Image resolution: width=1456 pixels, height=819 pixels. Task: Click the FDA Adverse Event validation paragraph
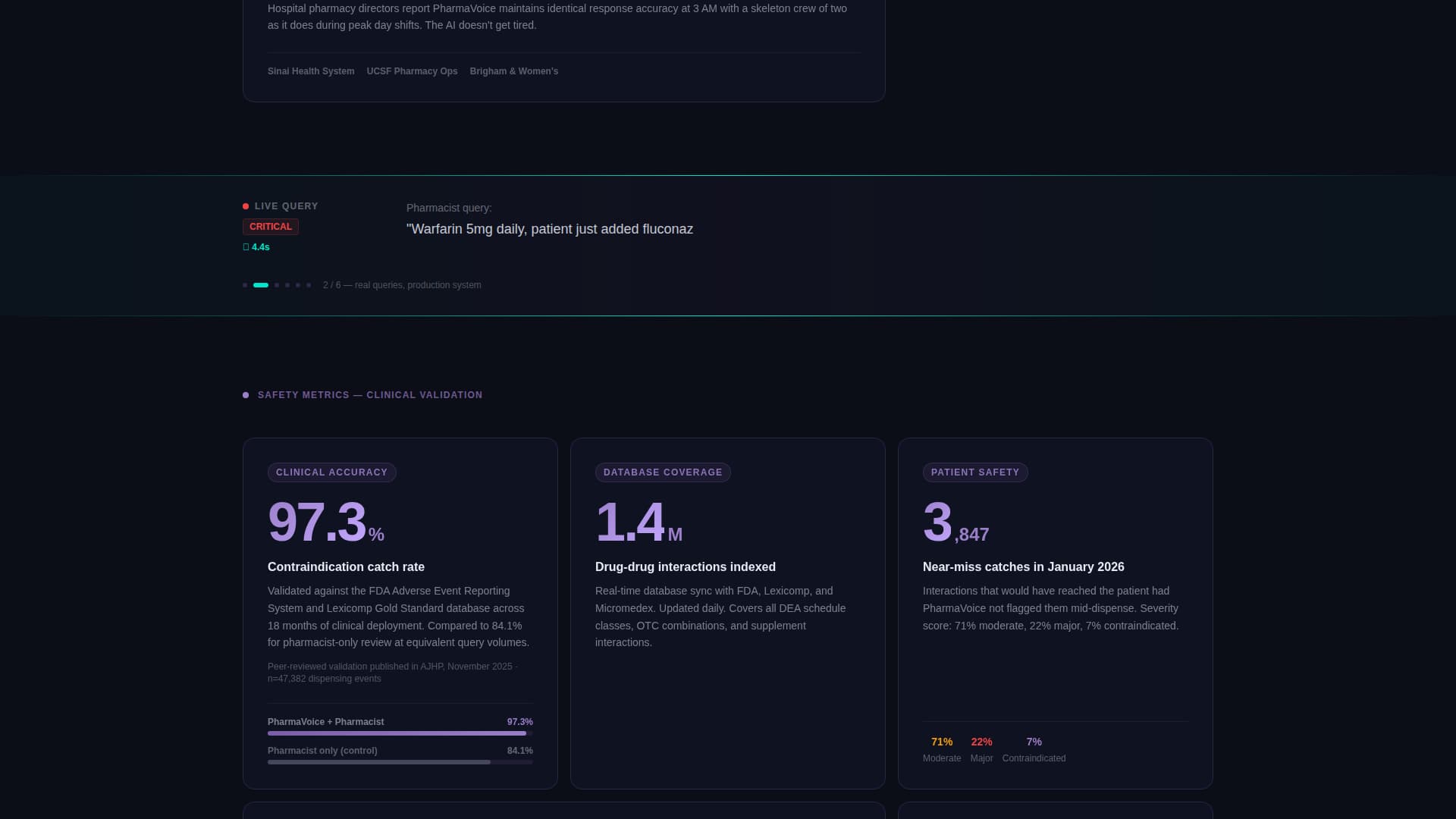pos(399,617)
